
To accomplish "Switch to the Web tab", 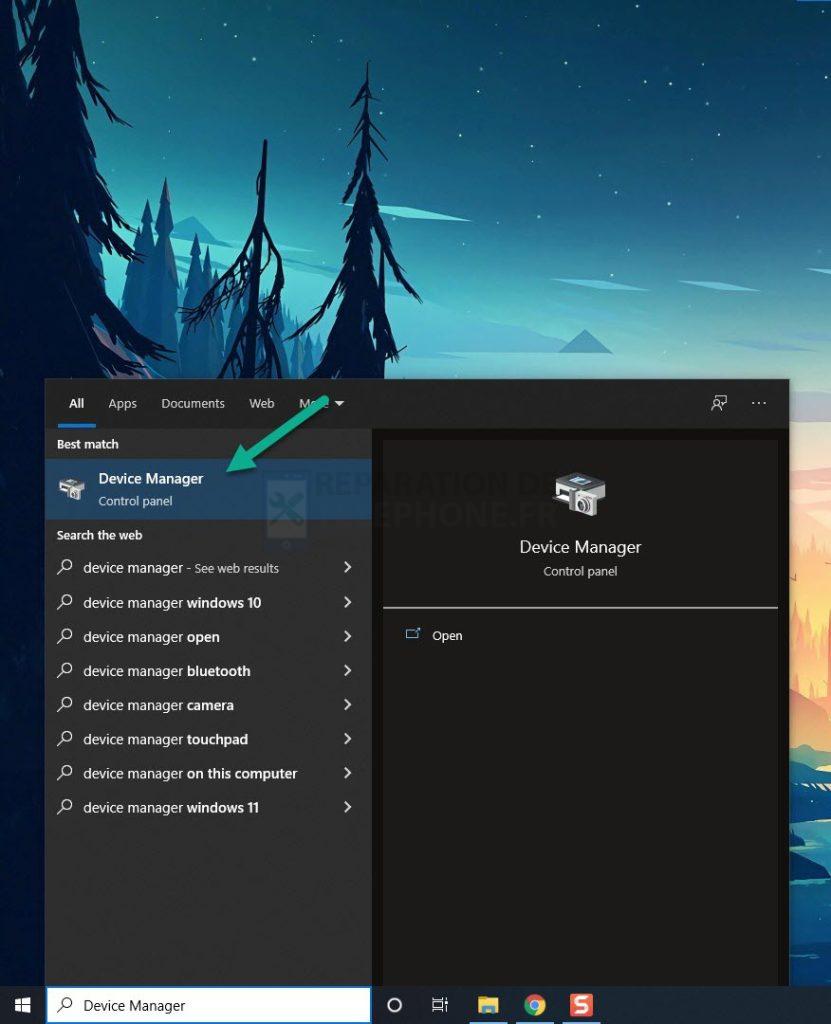I will click(x=261, y=403).
